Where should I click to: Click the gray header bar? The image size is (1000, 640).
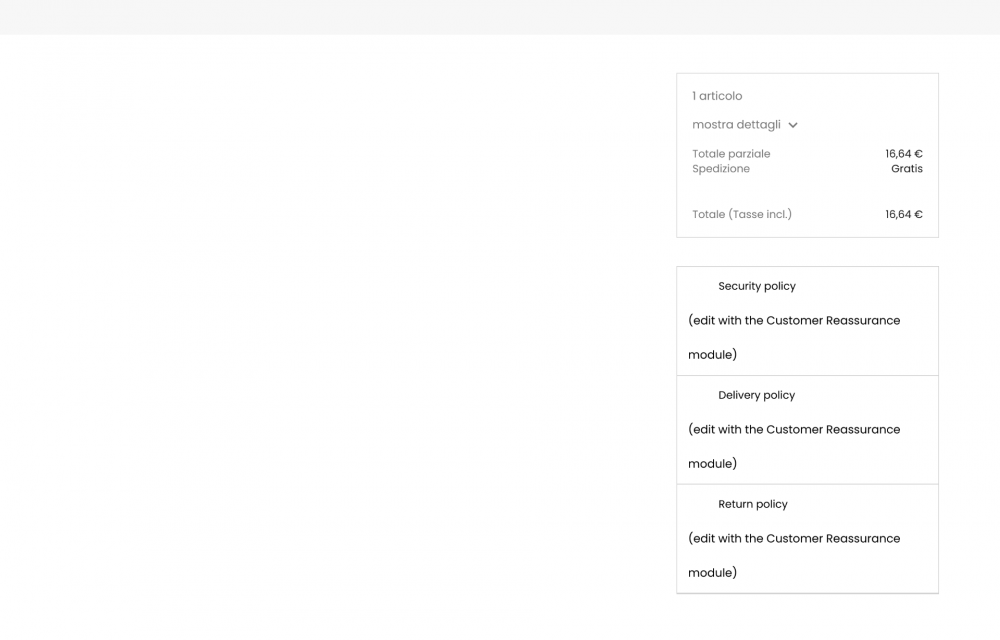[500, 17]
